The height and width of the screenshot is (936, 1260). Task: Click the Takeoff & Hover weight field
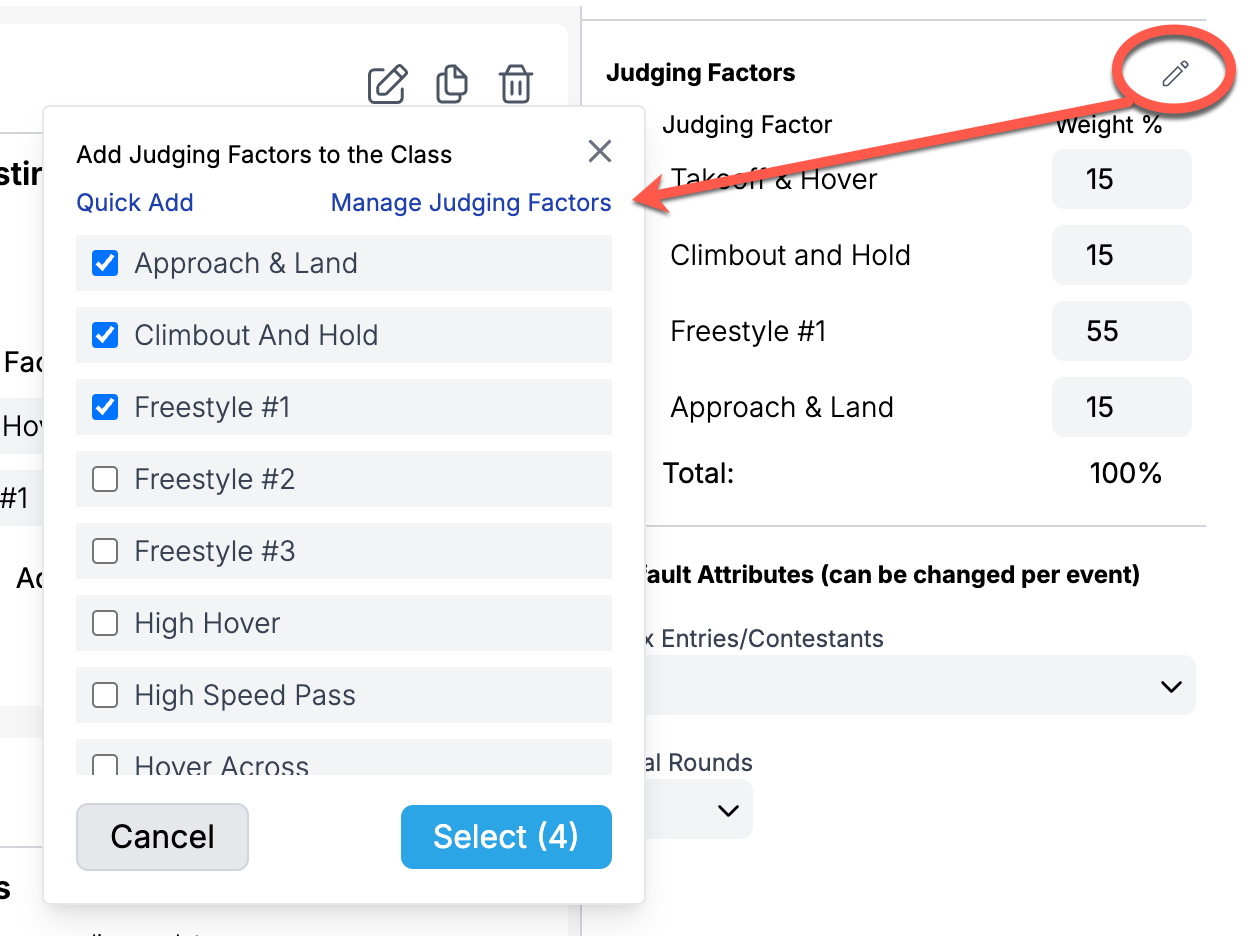pos(1121,179)
